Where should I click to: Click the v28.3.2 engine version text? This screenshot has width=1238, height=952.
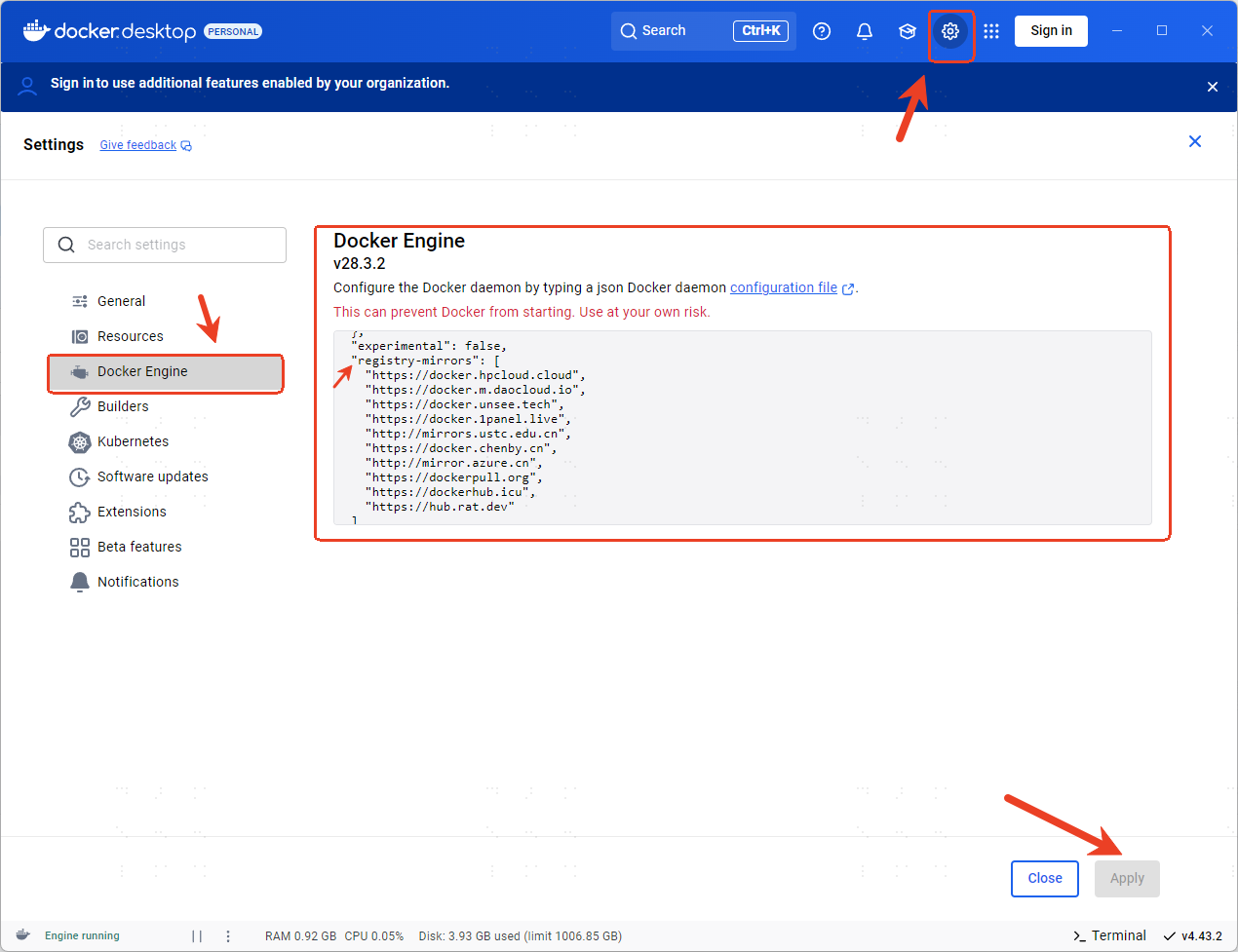click(x=360, y=264)
